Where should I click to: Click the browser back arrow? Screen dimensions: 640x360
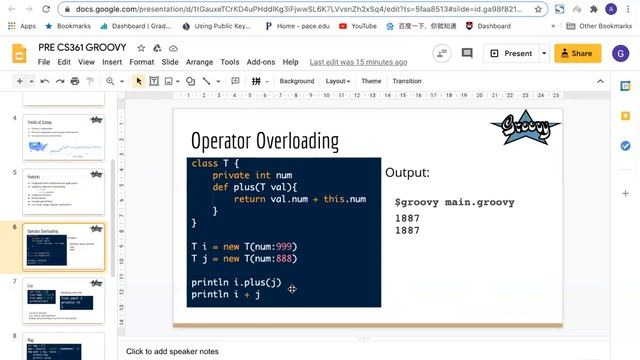[12, 9]
